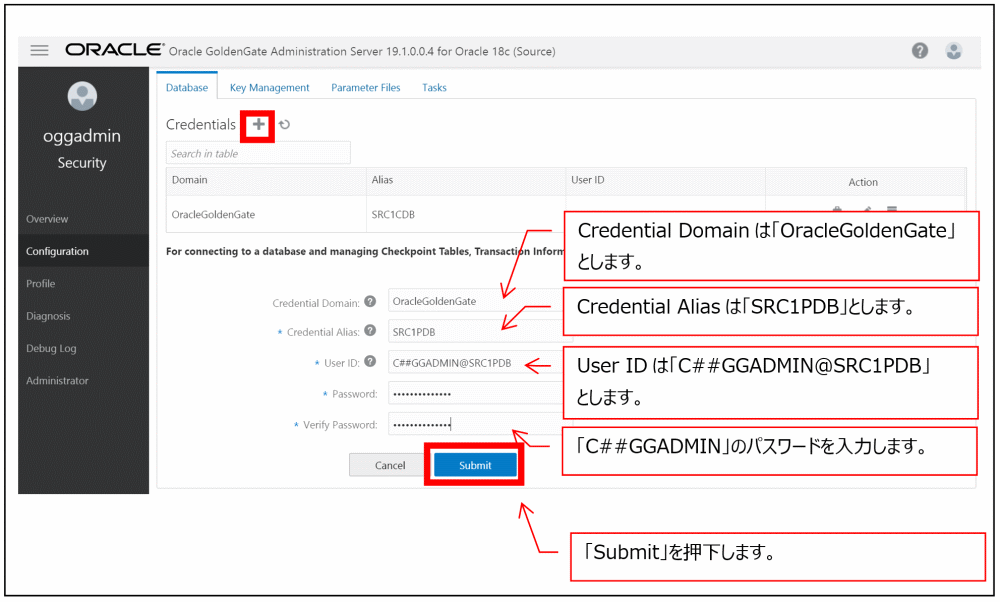Refresh the Credentials list
Viewport: 1000px width, 602px height.
pyautogui.click(x=284, y=125)
